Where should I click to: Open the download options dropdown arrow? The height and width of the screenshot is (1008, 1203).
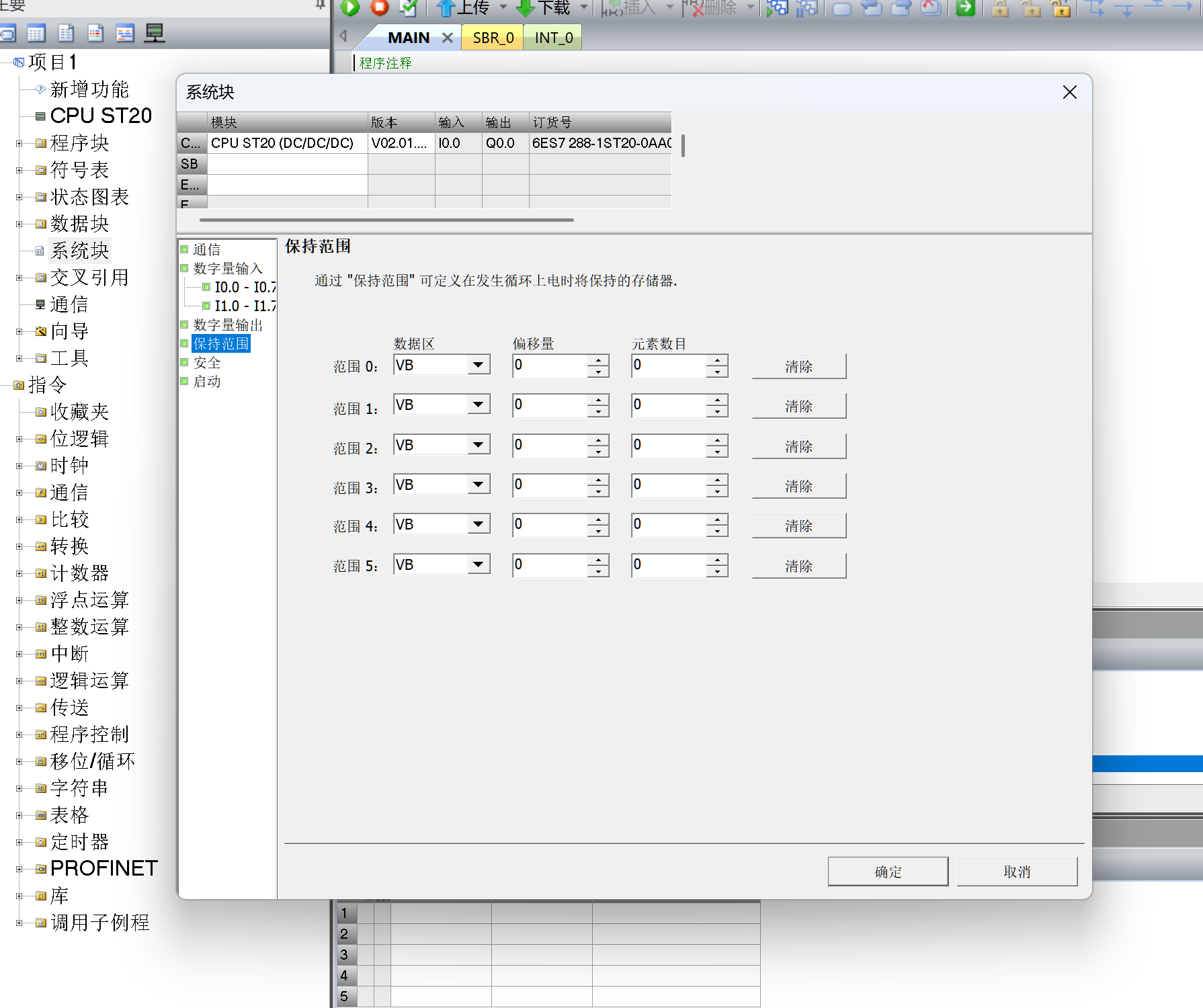point(583,7)
